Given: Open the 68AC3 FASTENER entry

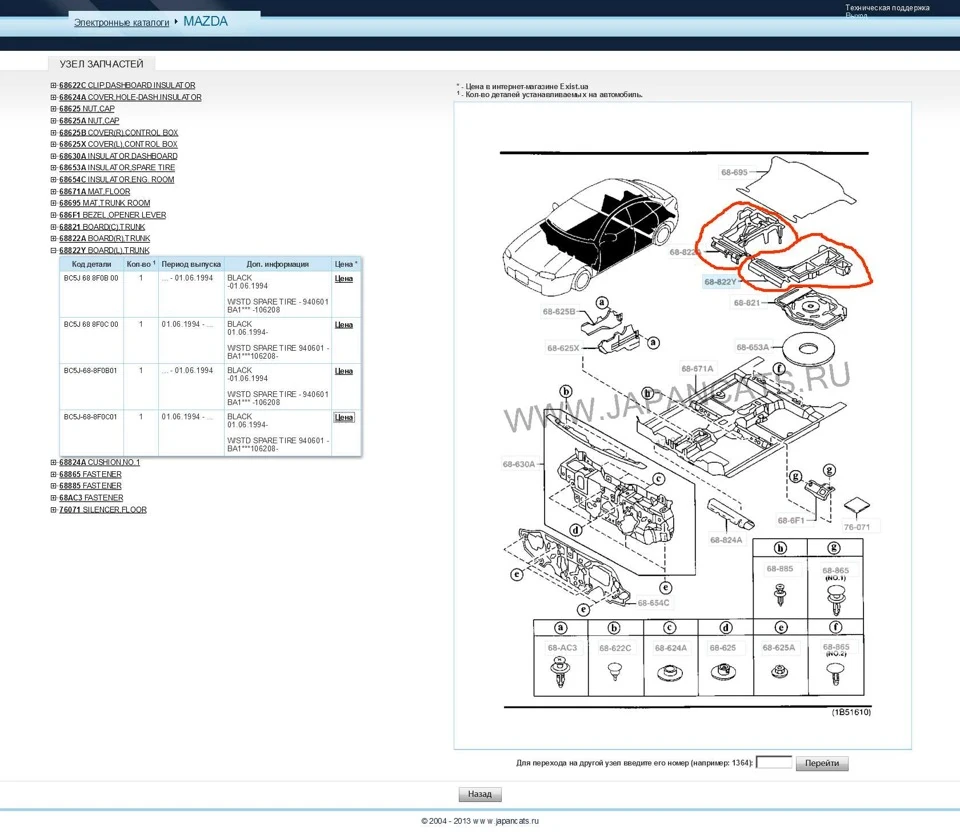Looking at the screenshot, I should click(x=91, y=498).
